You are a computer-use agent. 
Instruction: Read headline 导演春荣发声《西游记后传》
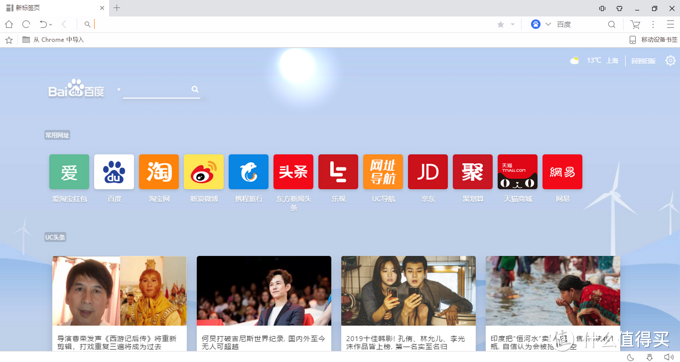(x=117, y=342)
